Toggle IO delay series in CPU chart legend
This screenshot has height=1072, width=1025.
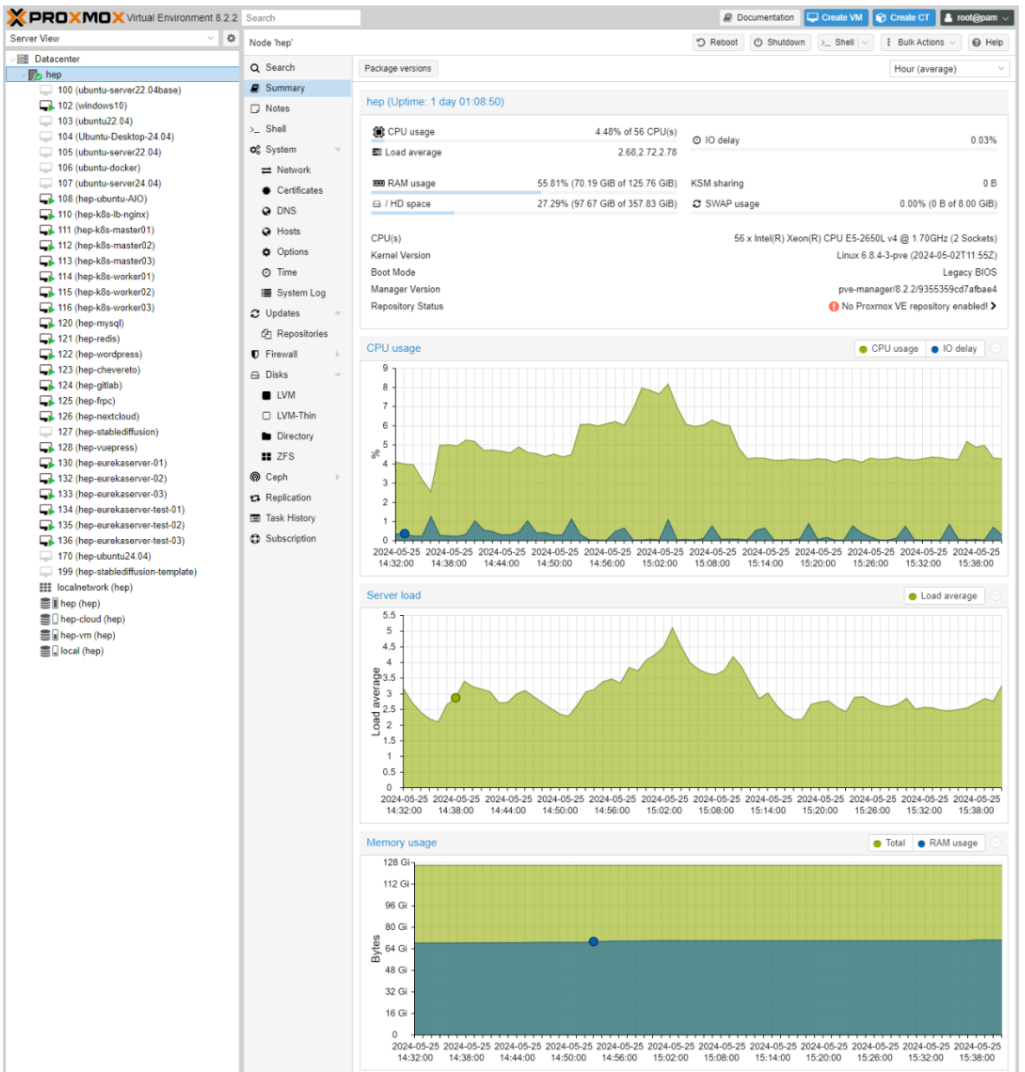point(955,349)
